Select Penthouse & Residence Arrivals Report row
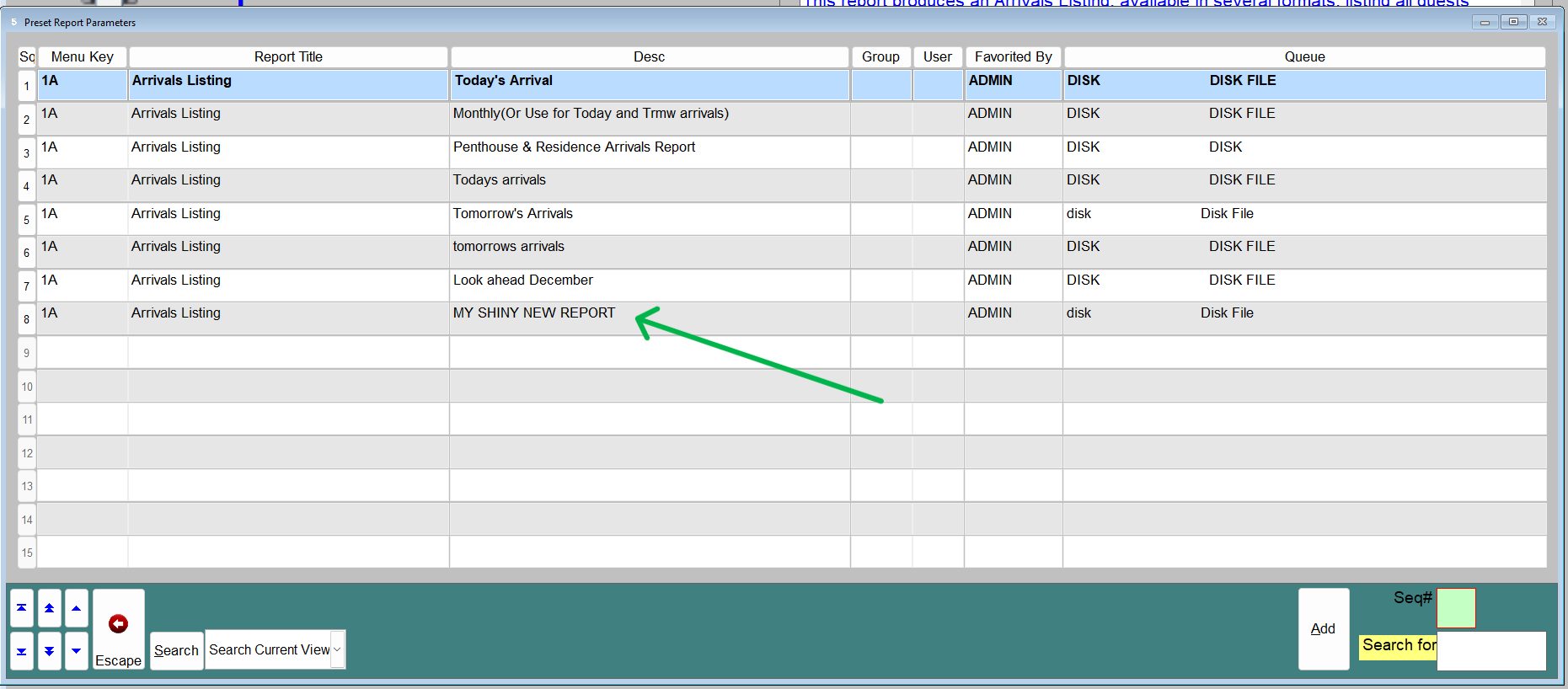 click(x=574, y=147)
